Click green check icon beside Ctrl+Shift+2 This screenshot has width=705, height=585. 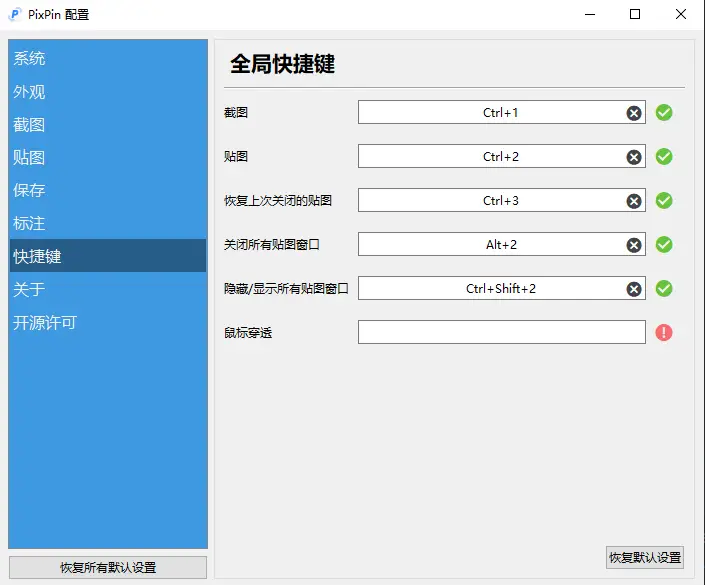(x=664, y=289)
